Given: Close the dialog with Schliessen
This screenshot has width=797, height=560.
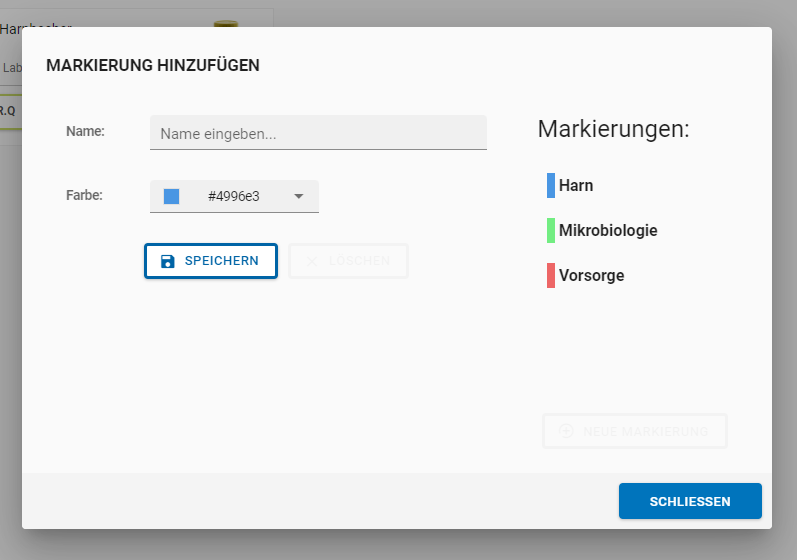Looking at the screenshot, I should click(690, 501).
